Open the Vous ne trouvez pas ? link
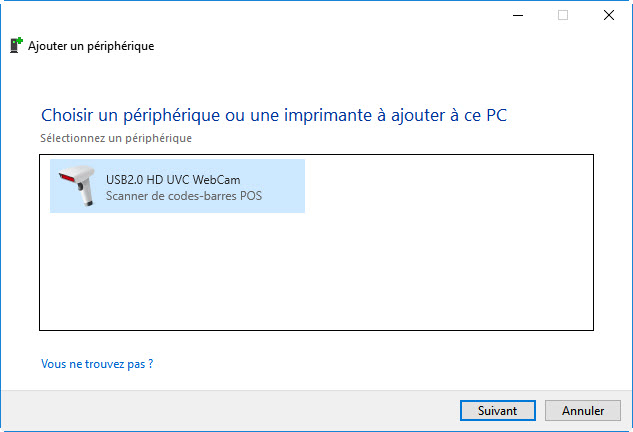The image size is (633, 432). pyautogui.click(x=97, y=364)
